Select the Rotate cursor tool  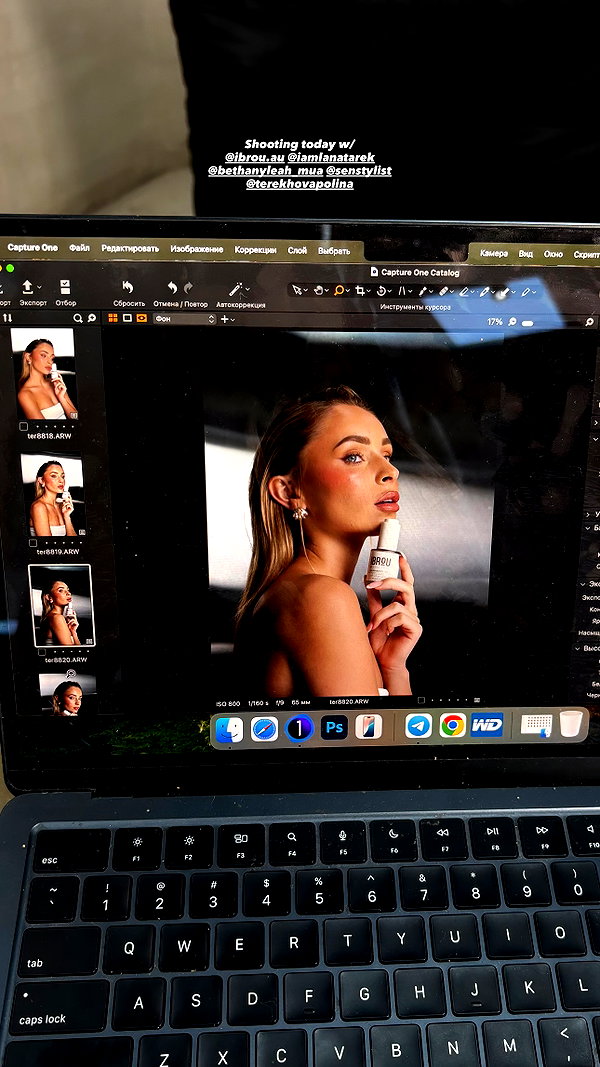click(x=381, y=291)
